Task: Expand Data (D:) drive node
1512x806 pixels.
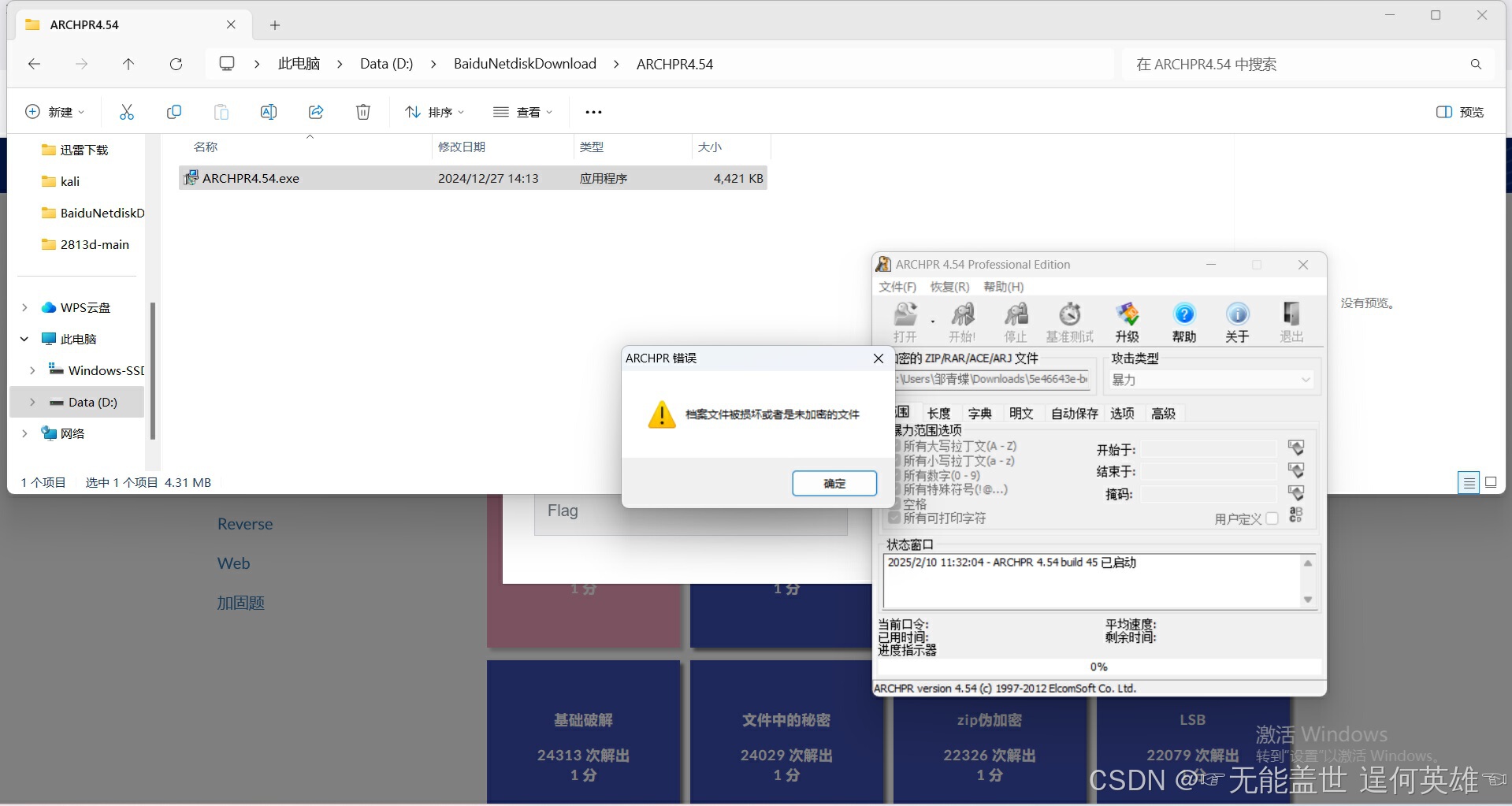Action: (x=32, y=402)
